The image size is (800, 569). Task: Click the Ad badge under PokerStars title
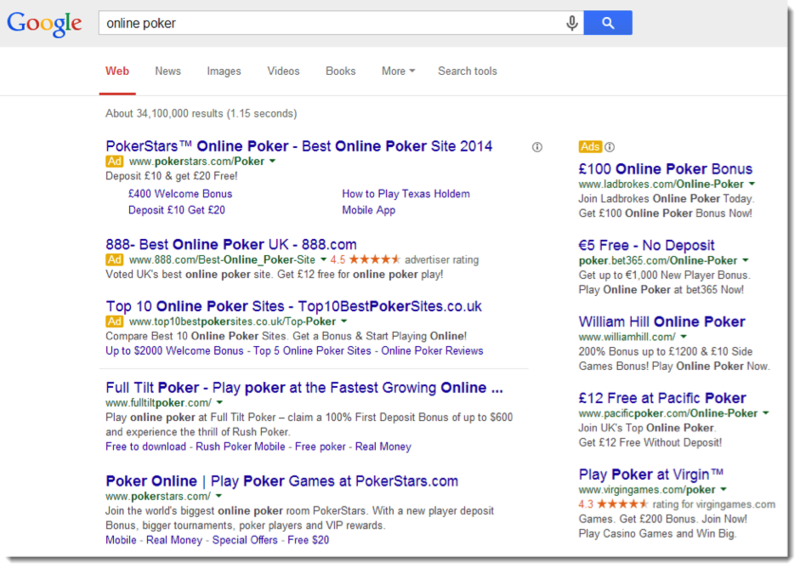(x=114, y=161)
